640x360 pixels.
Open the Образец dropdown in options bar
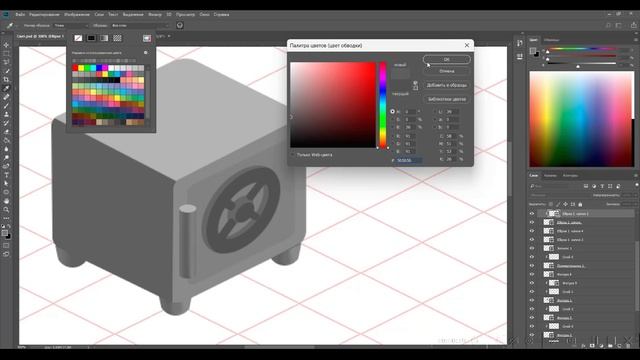tap(140, 25)
